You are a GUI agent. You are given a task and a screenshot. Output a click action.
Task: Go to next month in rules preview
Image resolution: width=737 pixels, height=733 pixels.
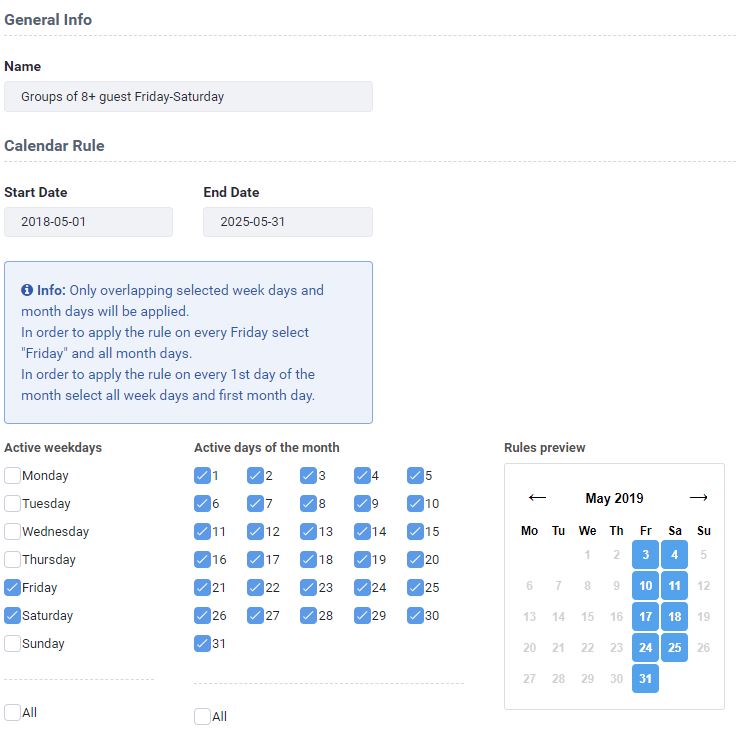coord(698,497)
